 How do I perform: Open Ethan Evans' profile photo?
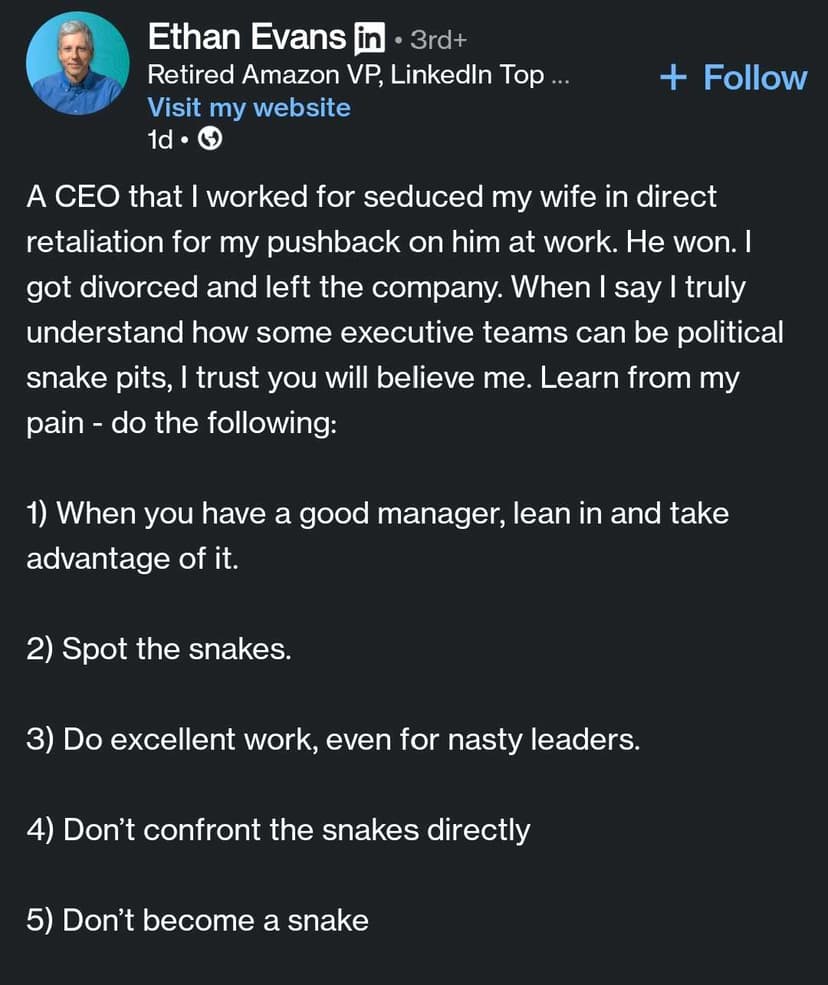click(x=77, y=64)
